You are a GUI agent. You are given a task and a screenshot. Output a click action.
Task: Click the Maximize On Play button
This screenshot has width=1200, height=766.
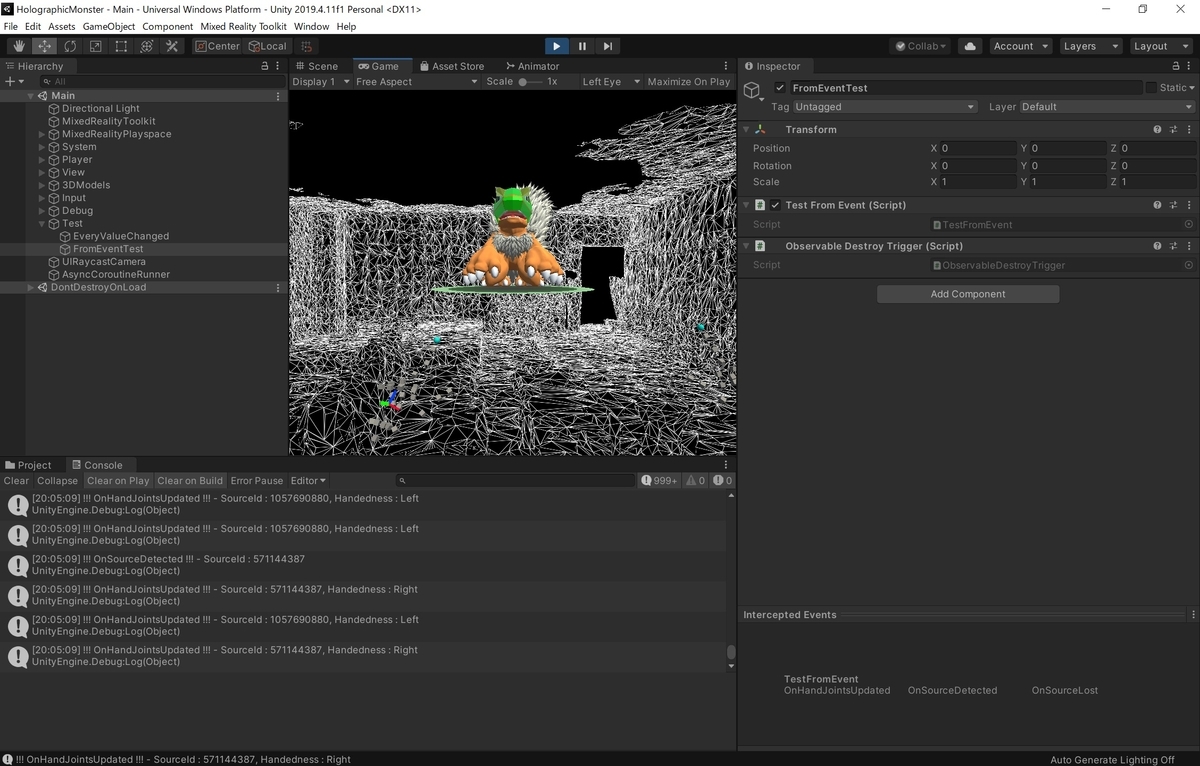(x=689, y=82)
